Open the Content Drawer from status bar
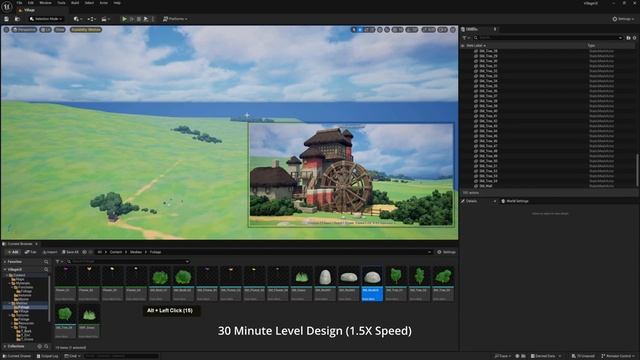The height and width of the screenshot is (360, 640). pyautogui.click(x=17, y=356)
